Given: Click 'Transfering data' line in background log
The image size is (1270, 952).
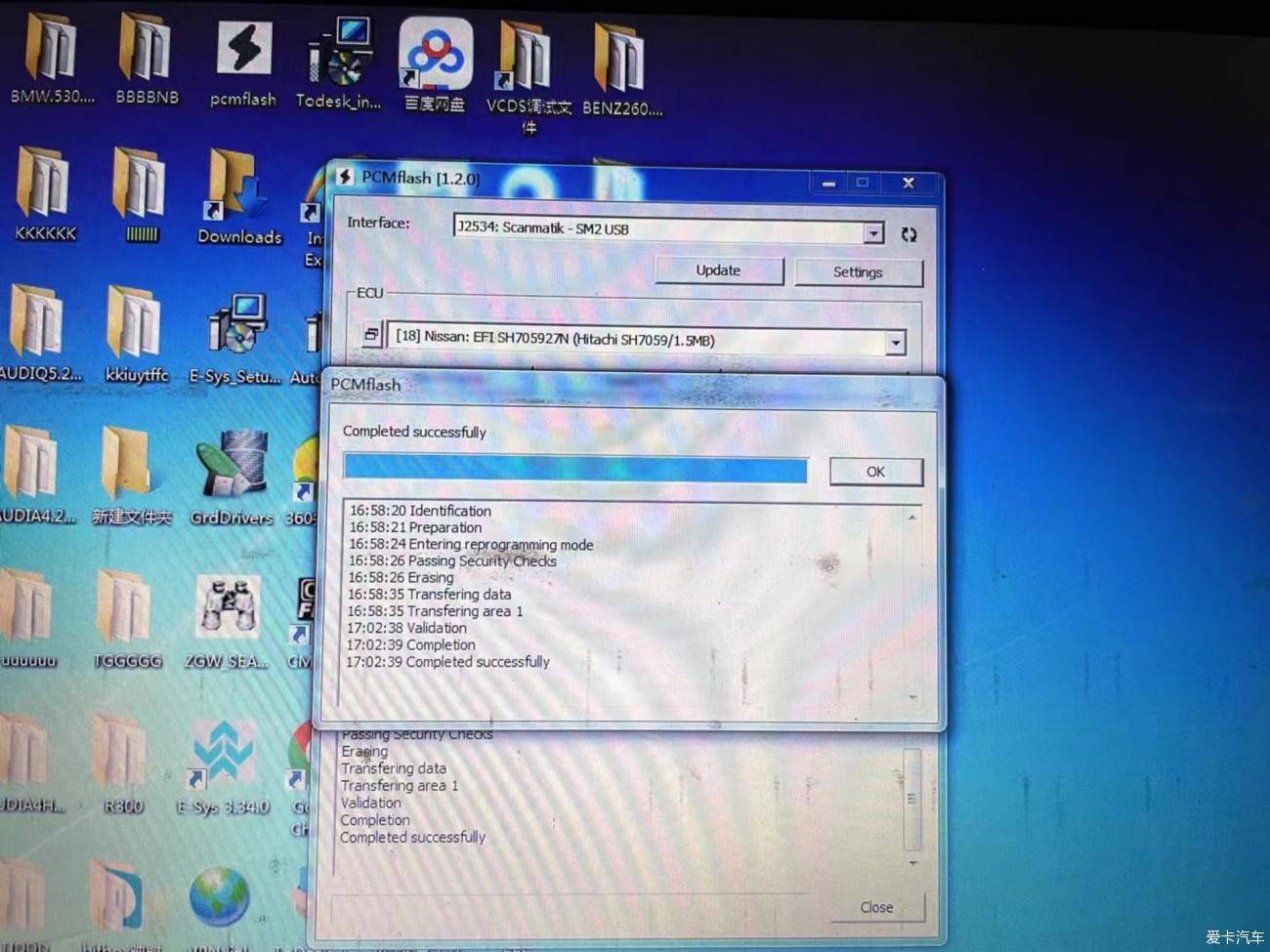Looking at the screenshot, I should coord(394,768).
